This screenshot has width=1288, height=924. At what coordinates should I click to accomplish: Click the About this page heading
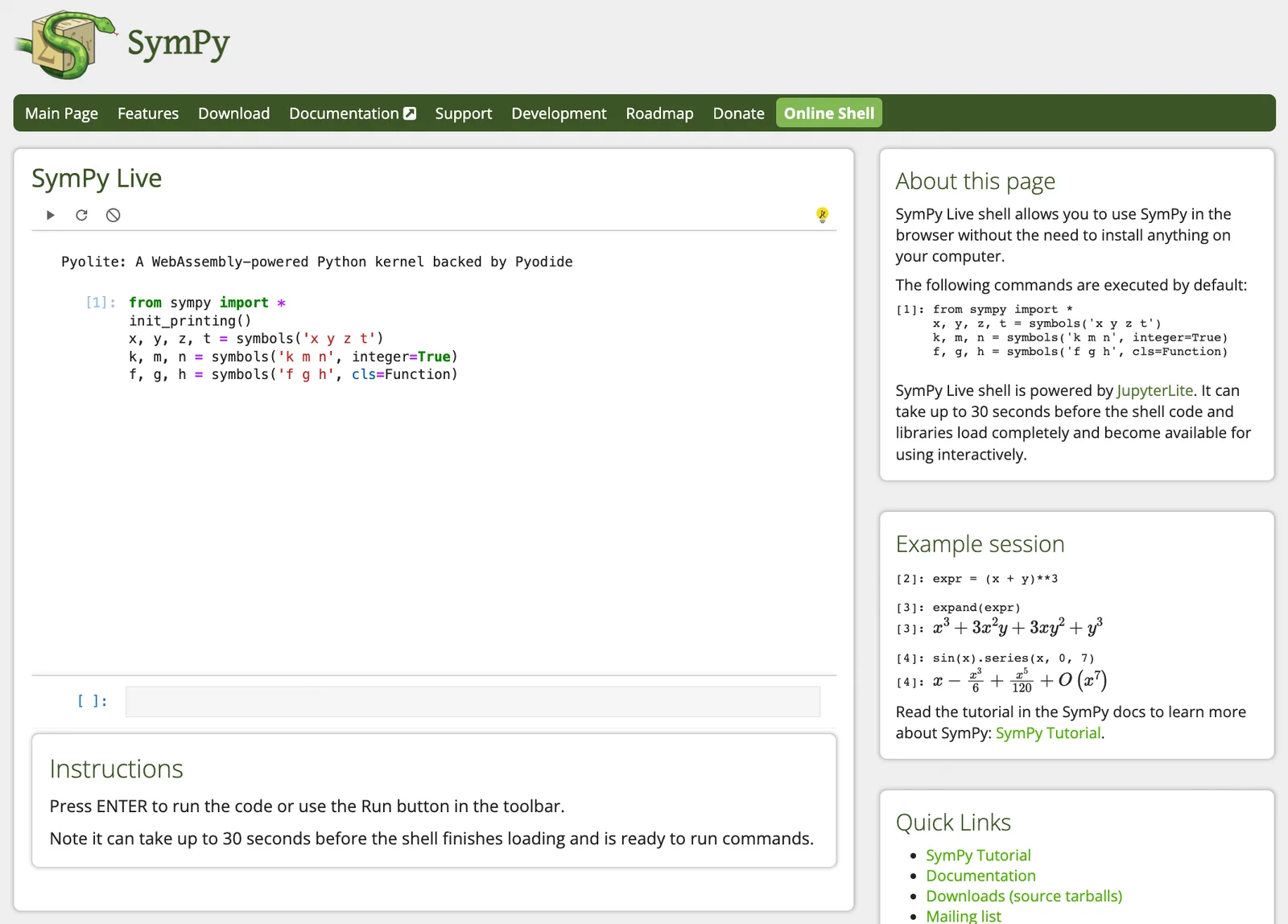pyautogui.click(x=976, y=181)
